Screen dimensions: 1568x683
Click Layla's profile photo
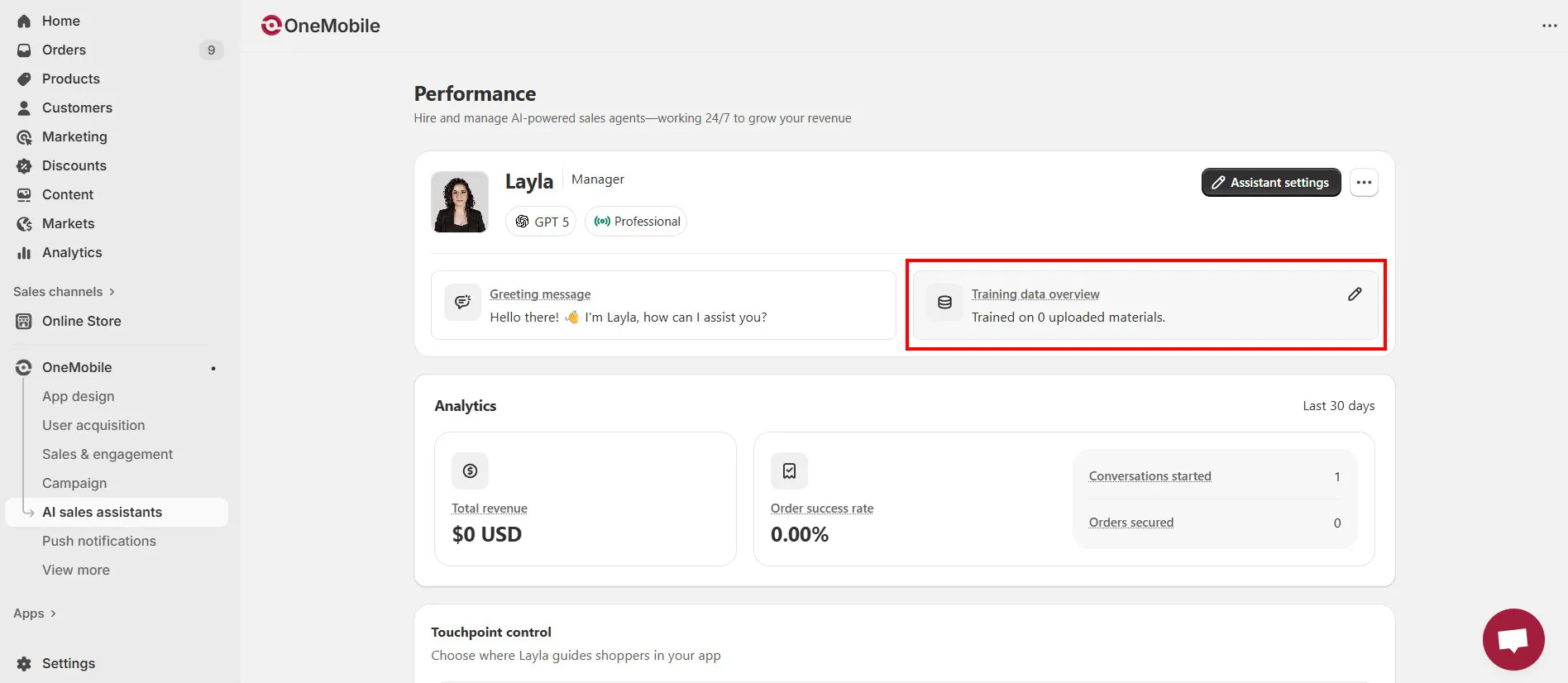coord(460,203)
